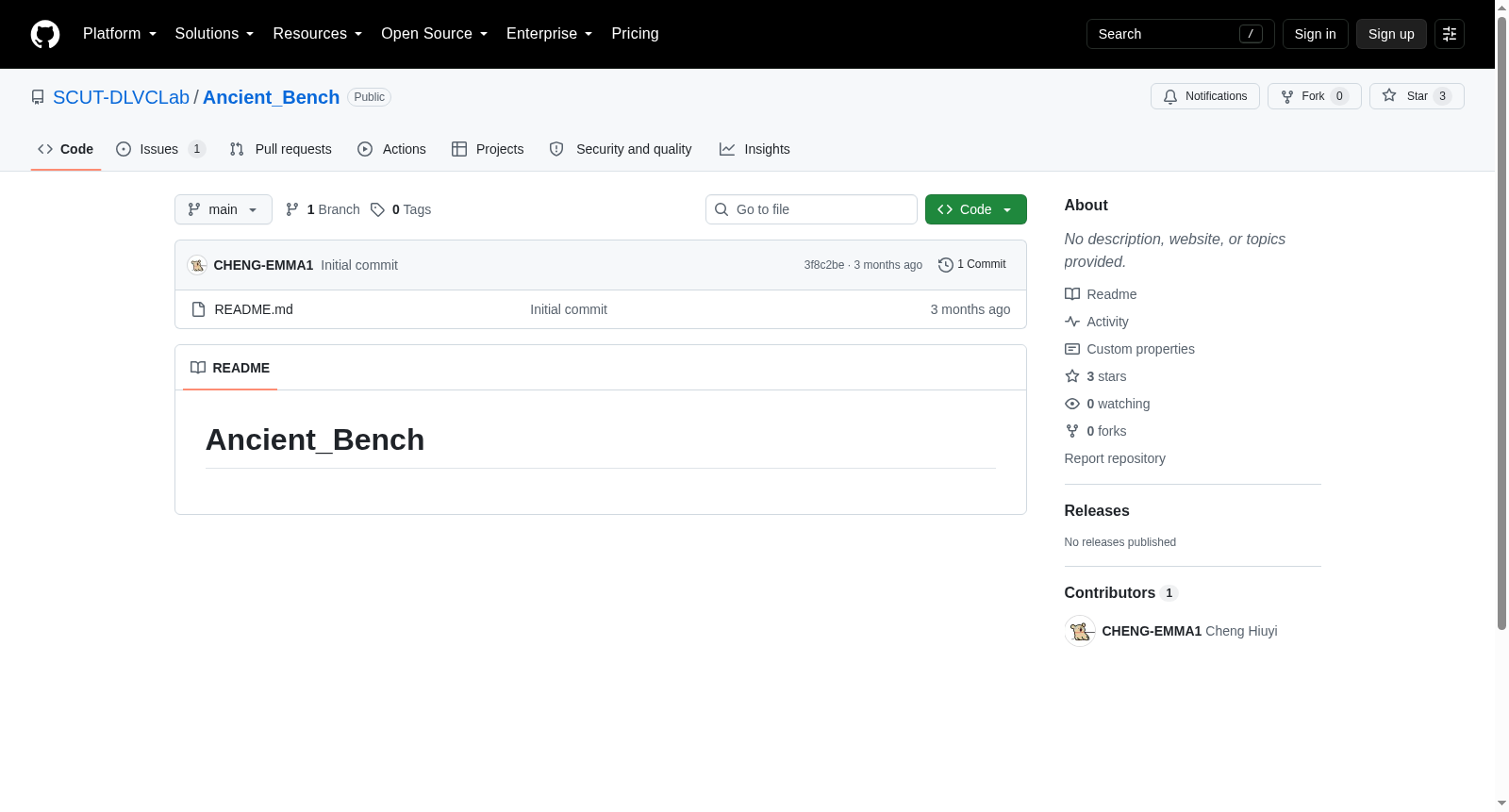1509x812 pixels.
Task: Fork this repository
Action: pos(1314,96)
